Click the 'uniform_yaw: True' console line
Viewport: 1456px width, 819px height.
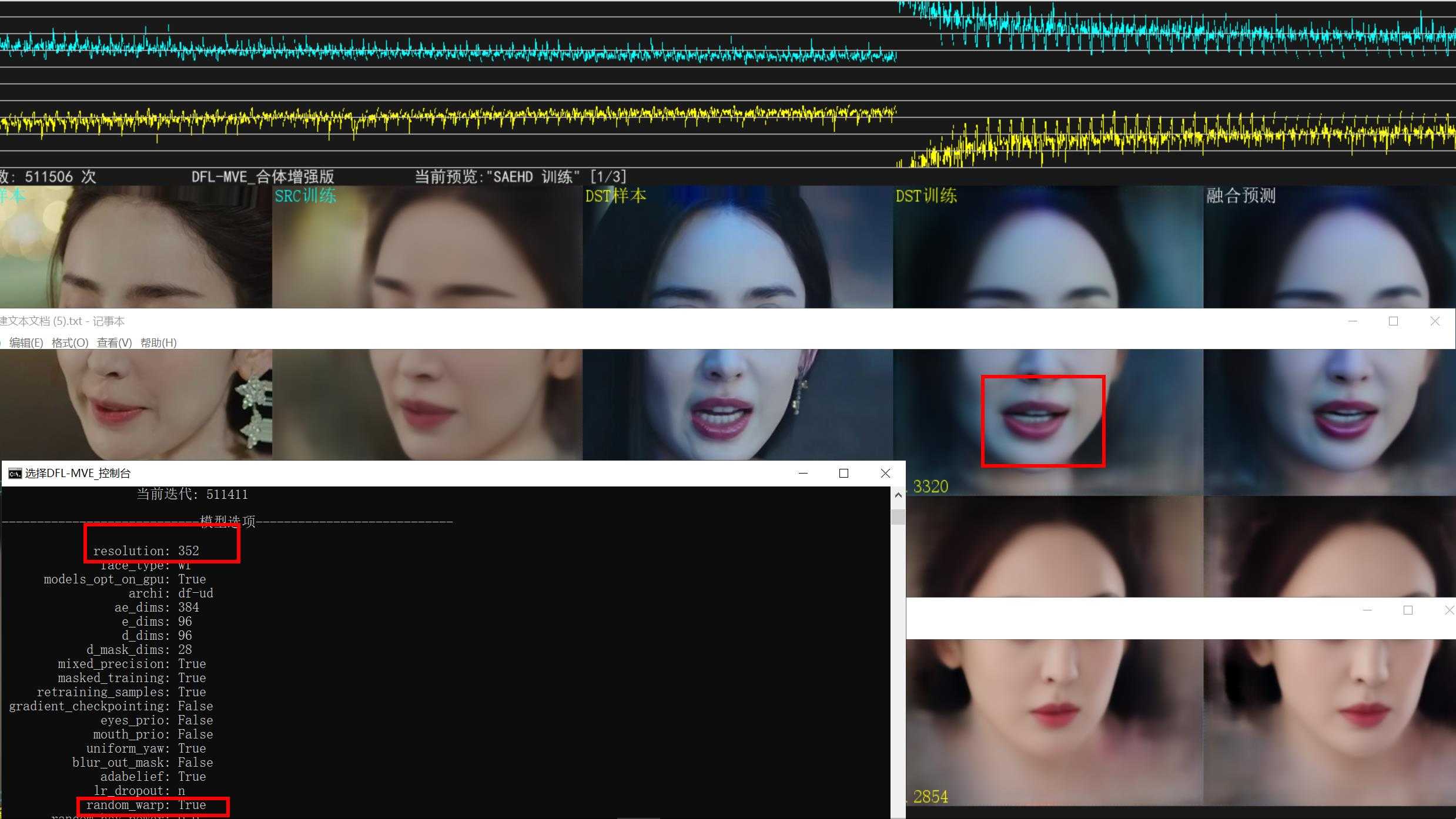pyautogui.click(x=146, y=748)
